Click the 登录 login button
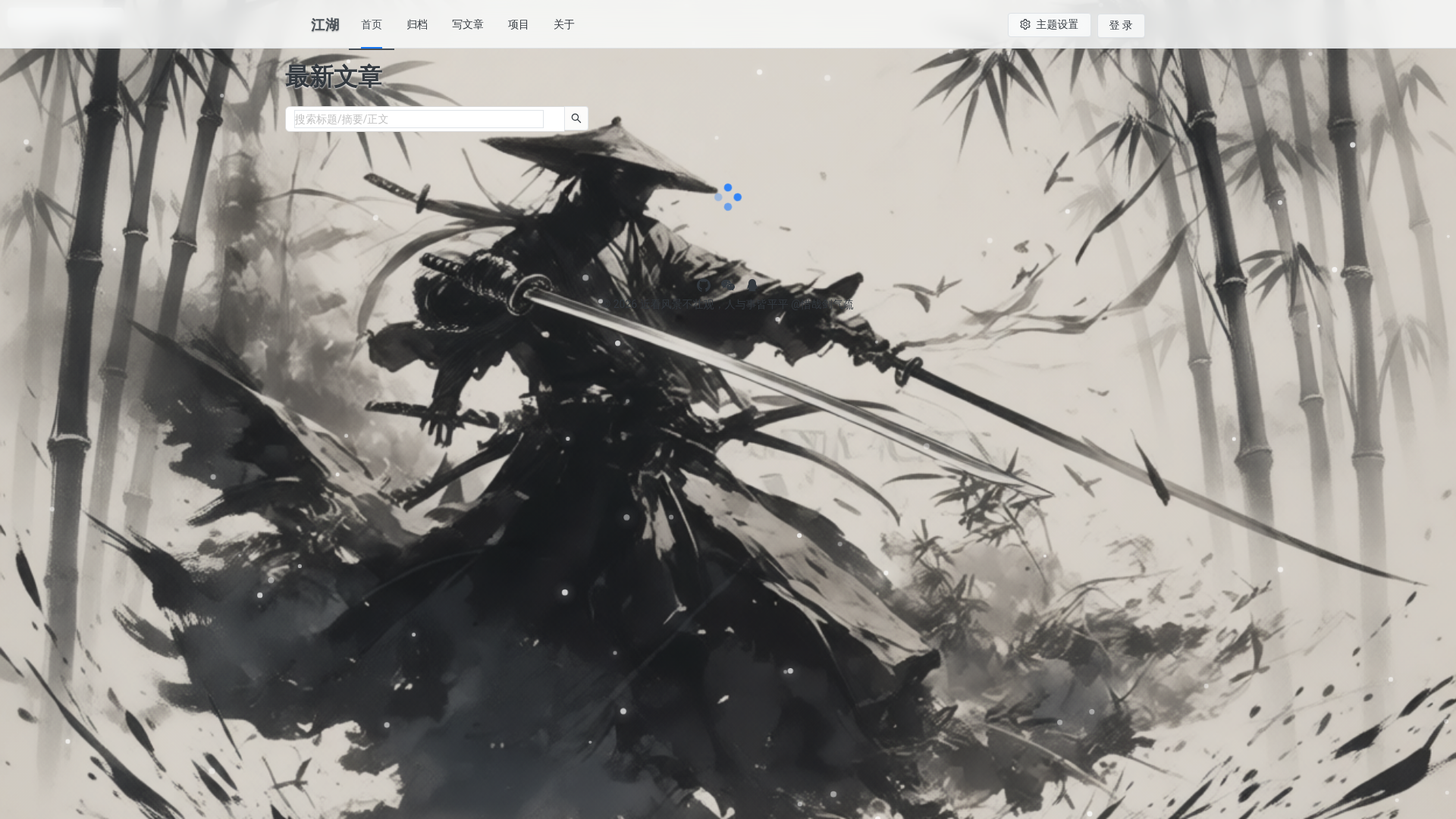 pos(1120,26)
